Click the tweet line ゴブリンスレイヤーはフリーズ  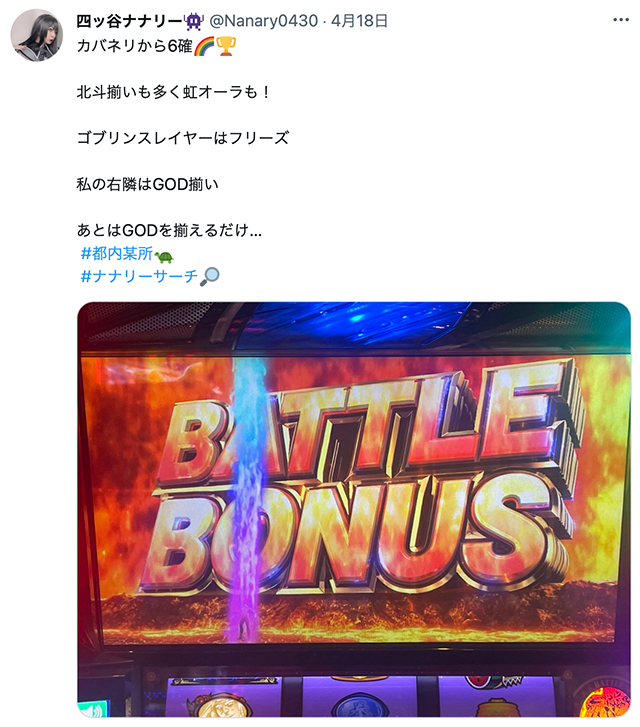point(183,138)
